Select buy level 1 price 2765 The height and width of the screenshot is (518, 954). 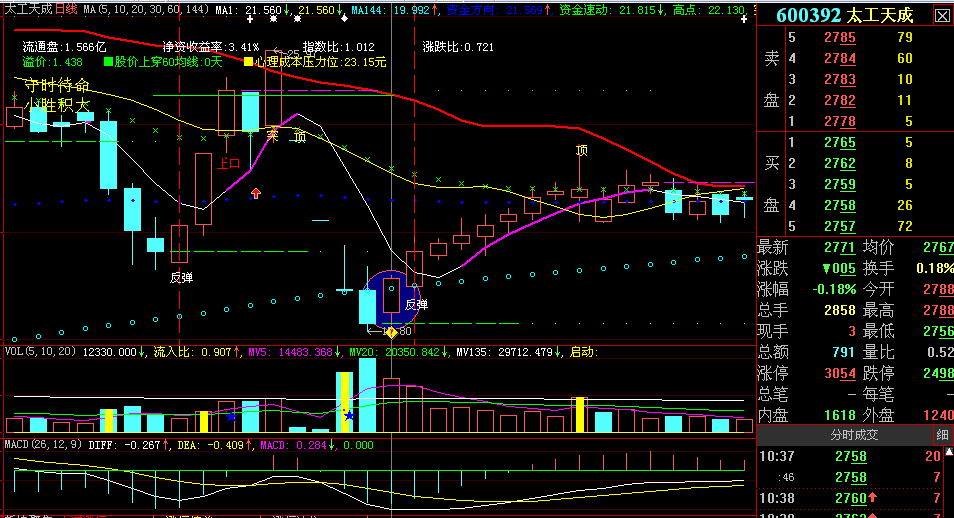[x=840, y=143]
